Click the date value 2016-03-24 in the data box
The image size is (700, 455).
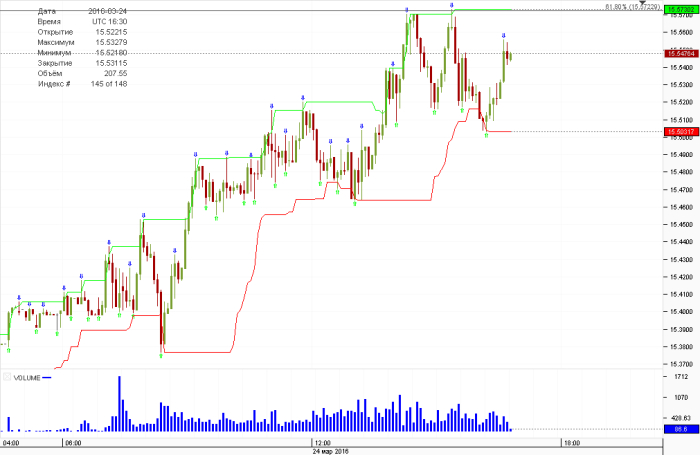click(x=108, y=11)
